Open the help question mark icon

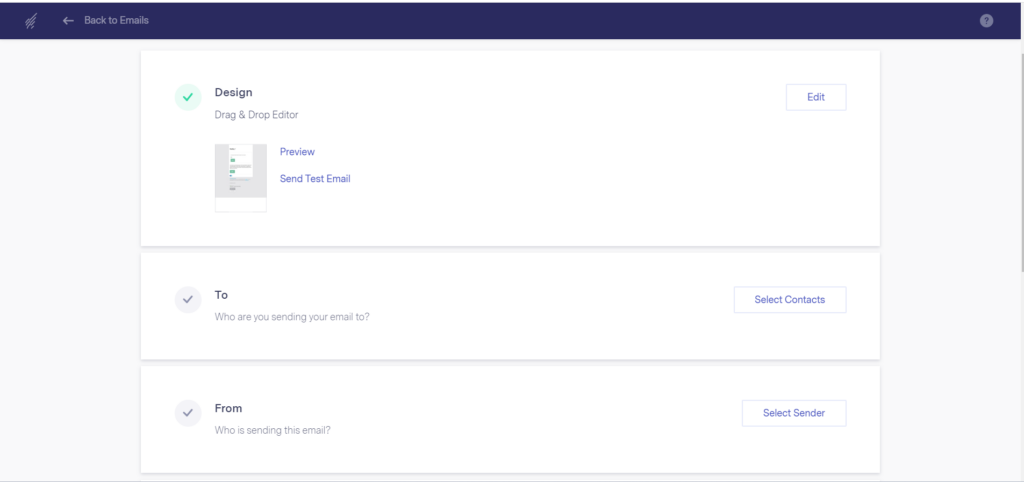[986, 20]
